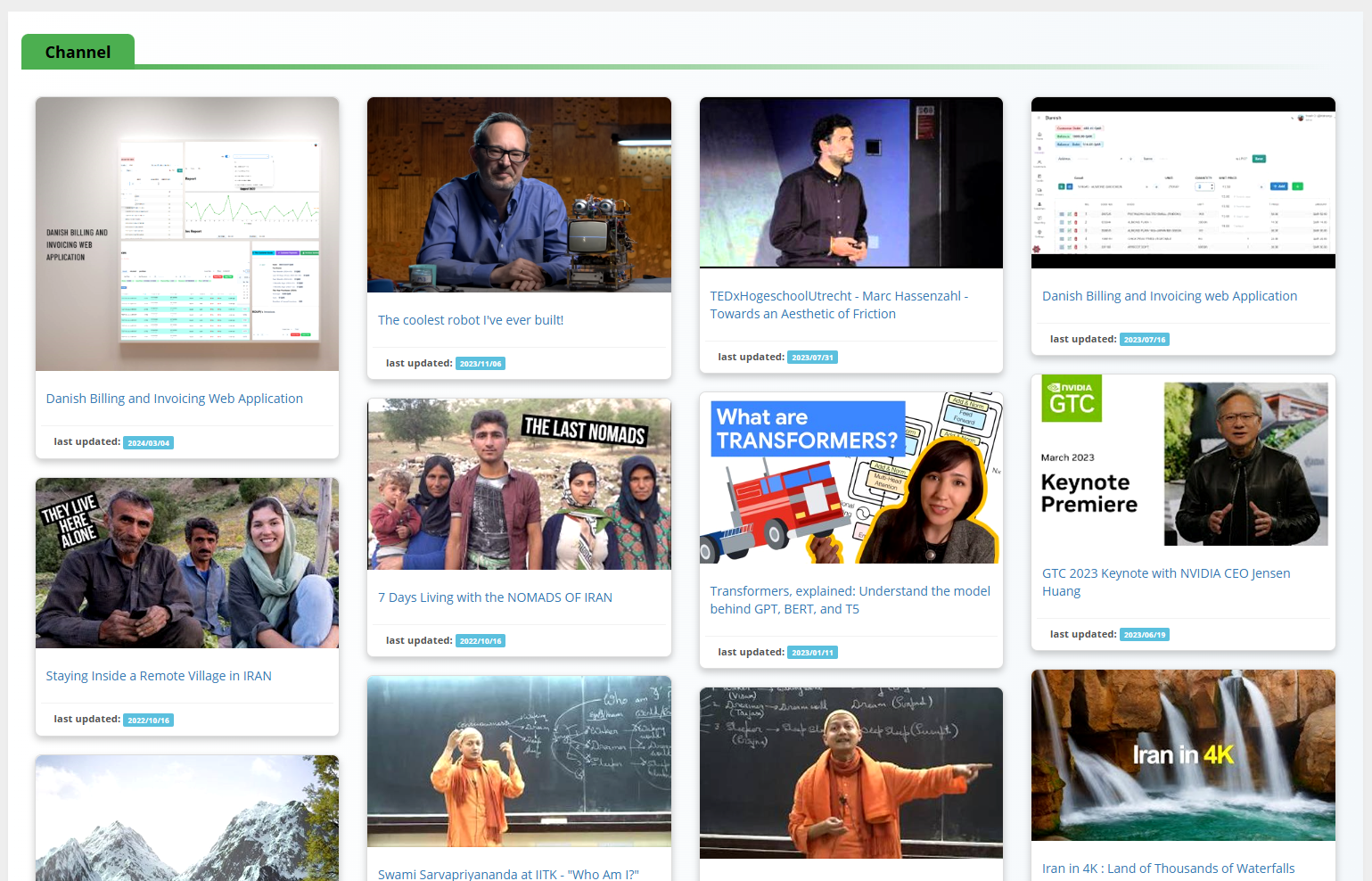Image resolution: width=1372 pixels, height=881 pixels.
Task: Select the 2023/07/16 date badge
Action: coord(1145,340)
